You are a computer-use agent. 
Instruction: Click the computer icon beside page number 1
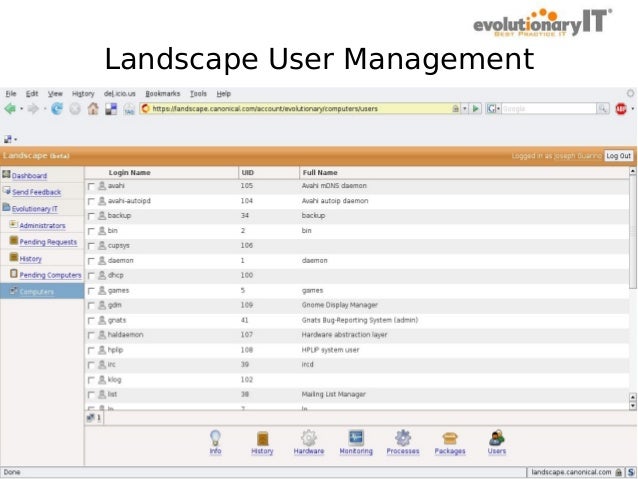tap(90, 417)
